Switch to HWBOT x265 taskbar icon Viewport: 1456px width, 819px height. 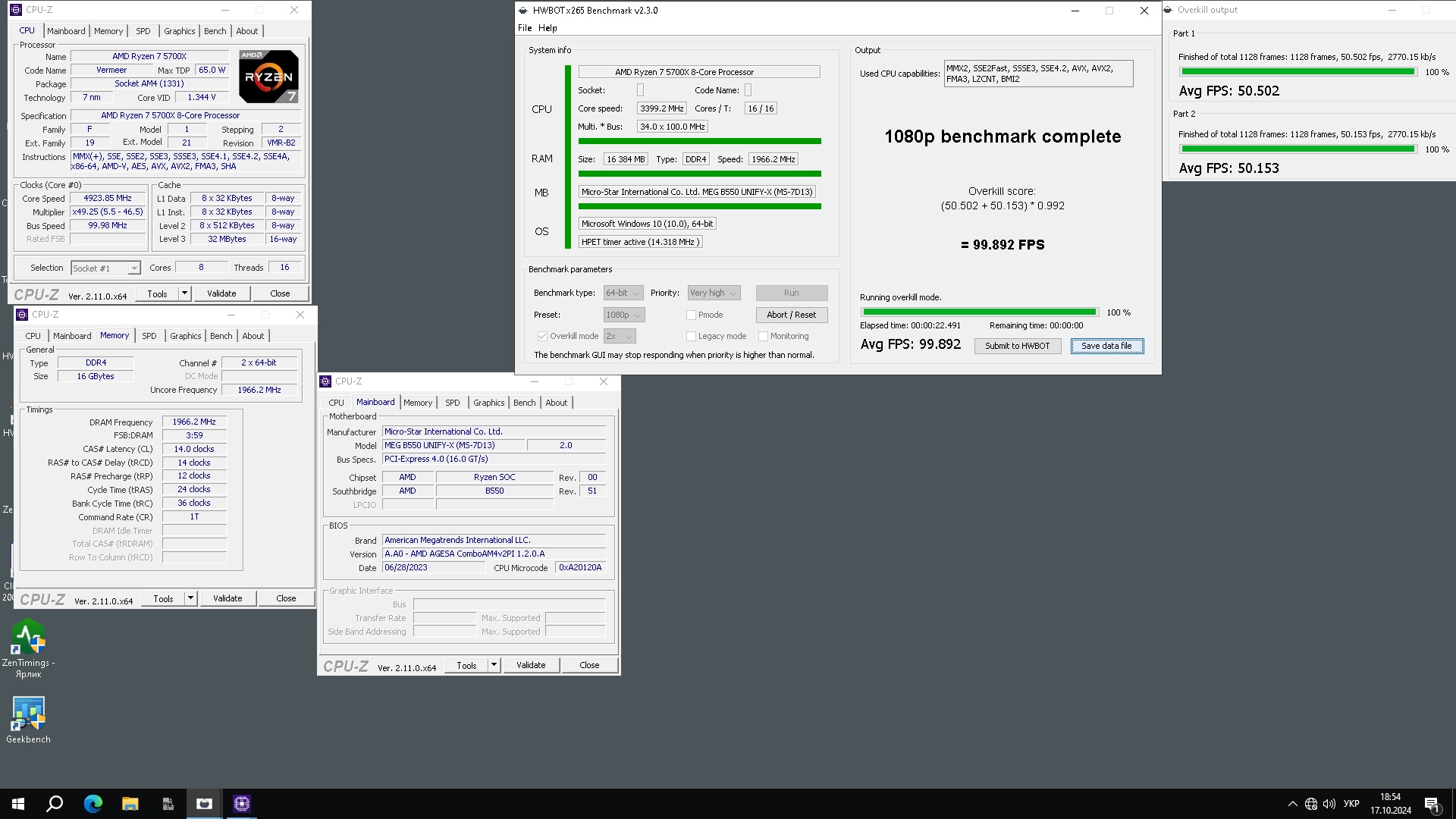(x=204, y=804)
